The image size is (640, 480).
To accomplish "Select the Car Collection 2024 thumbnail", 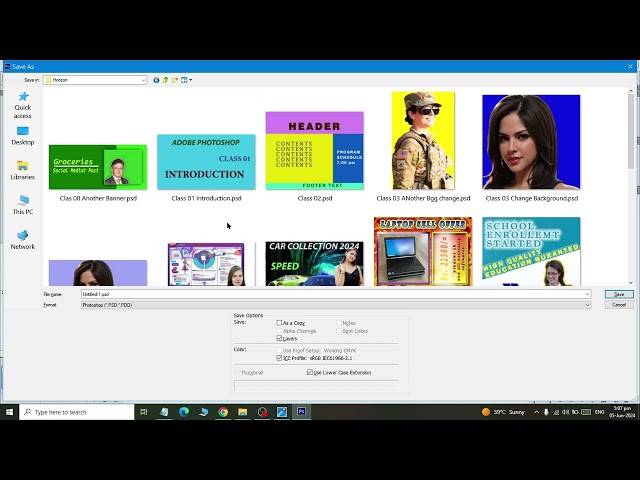I will pos(315,264).
